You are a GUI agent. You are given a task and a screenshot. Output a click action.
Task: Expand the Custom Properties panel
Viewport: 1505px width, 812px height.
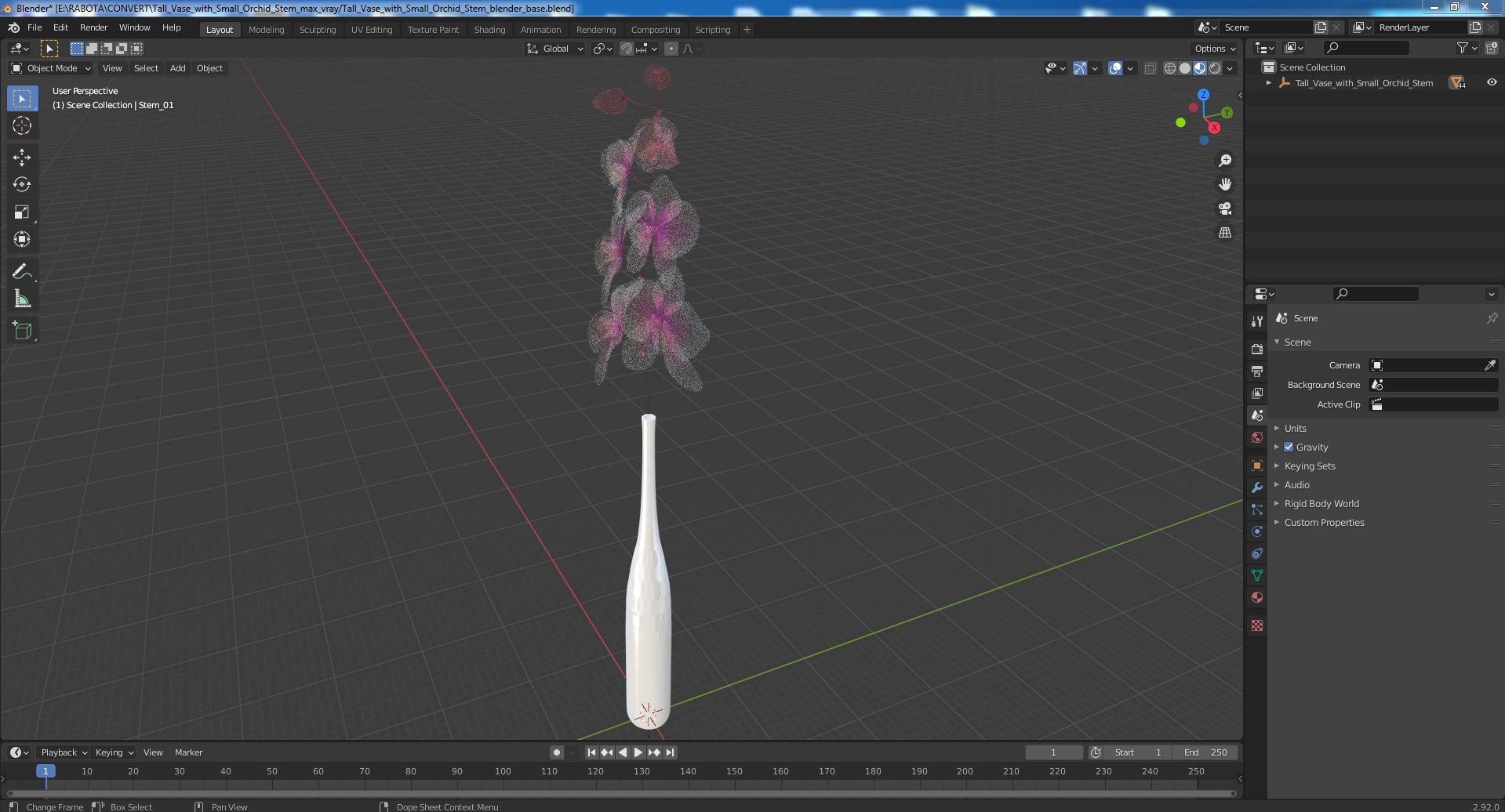1324,522
